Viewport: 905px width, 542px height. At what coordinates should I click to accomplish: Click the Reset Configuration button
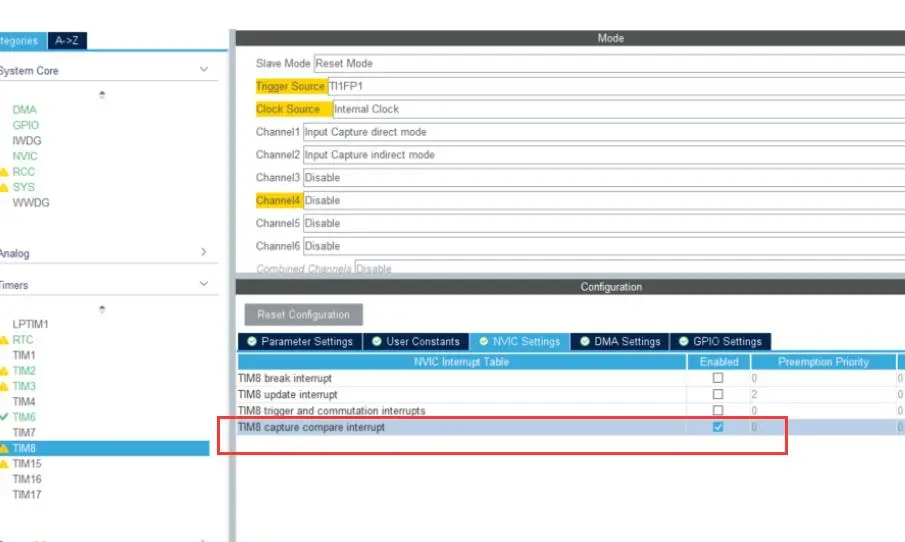pyautogui.click(x=303, y=314)
